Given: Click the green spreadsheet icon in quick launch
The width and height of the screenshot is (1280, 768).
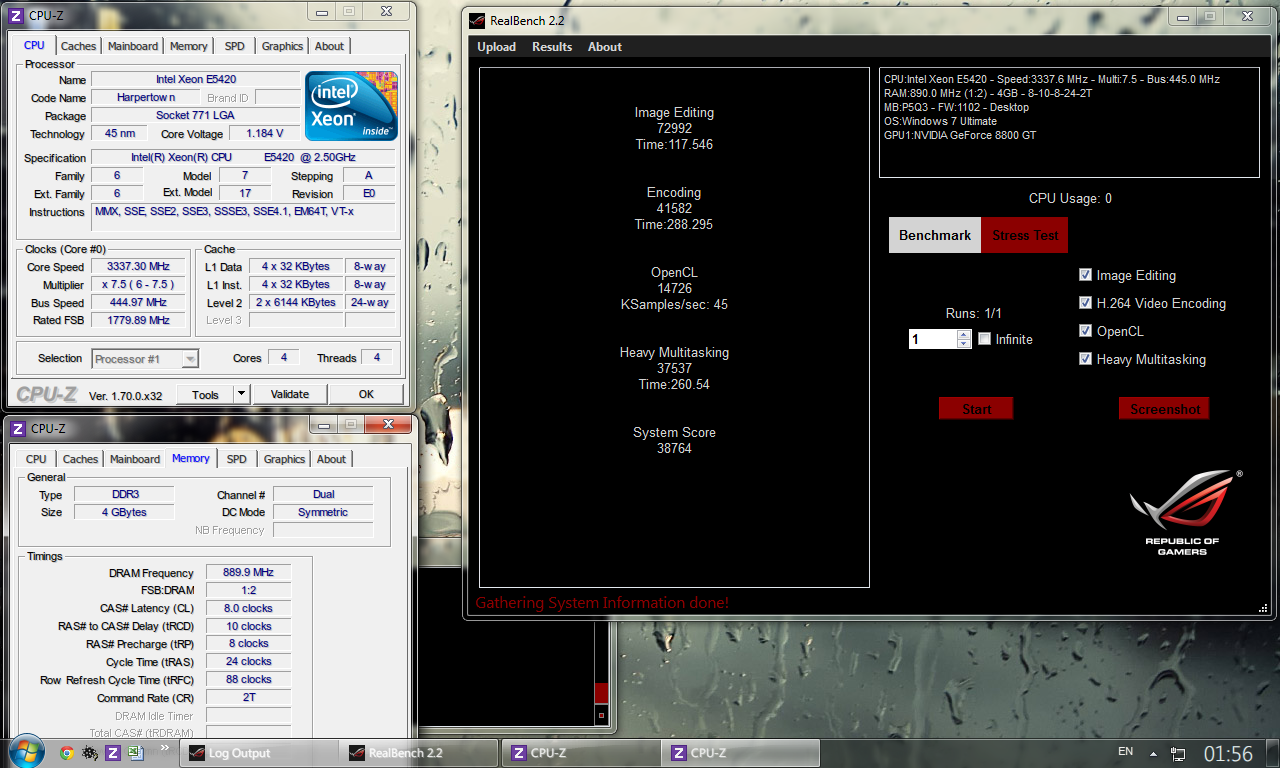Looking at the screenshot, I should pos(134,753).
